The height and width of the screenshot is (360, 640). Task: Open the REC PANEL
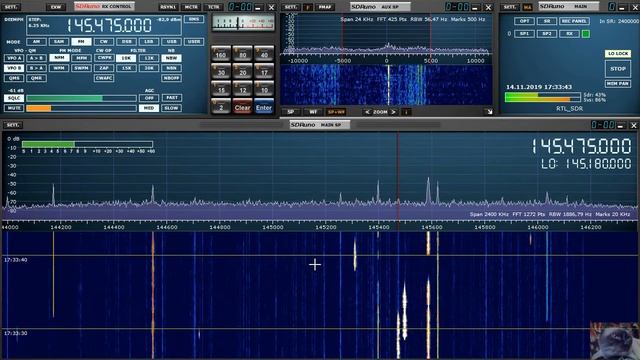pyautogui.click(x=574, y=21)
